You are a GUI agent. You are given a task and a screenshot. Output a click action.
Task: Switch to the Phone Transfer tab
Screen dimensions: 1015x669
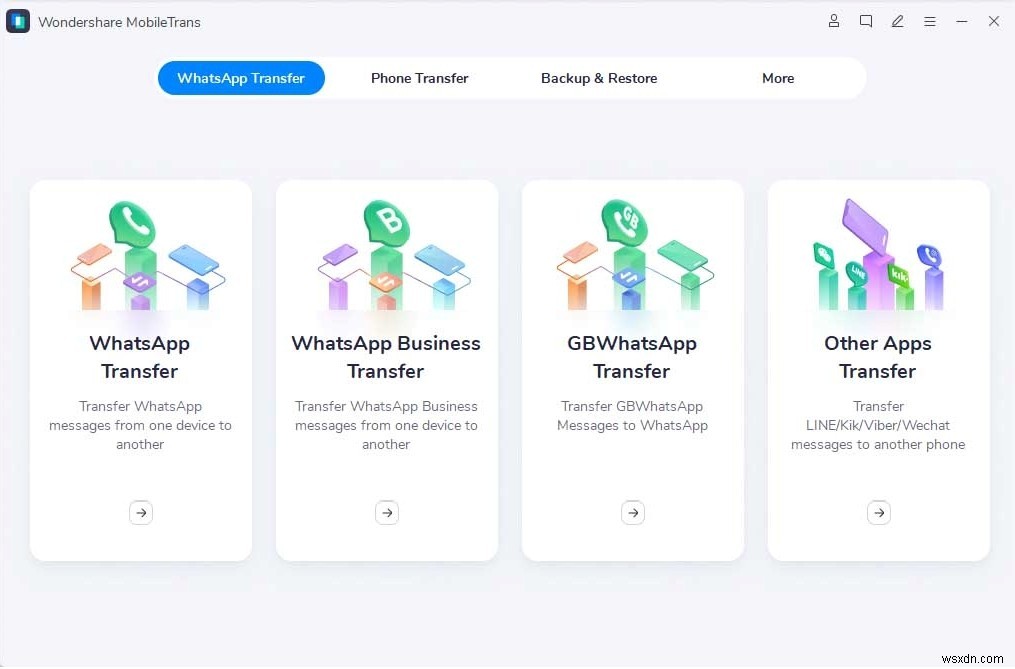[419, 78]
